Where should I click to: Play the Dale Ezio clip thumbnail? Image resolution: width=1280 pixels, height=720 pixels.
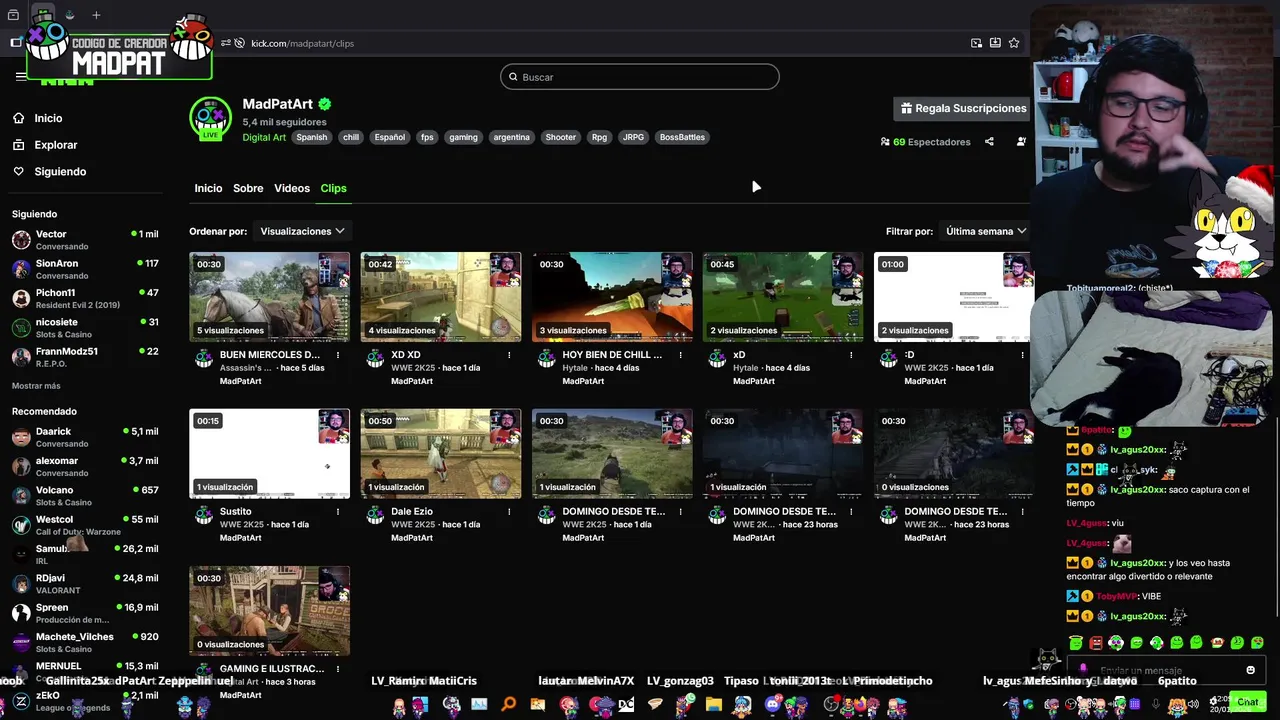click(x=440, y=454)
